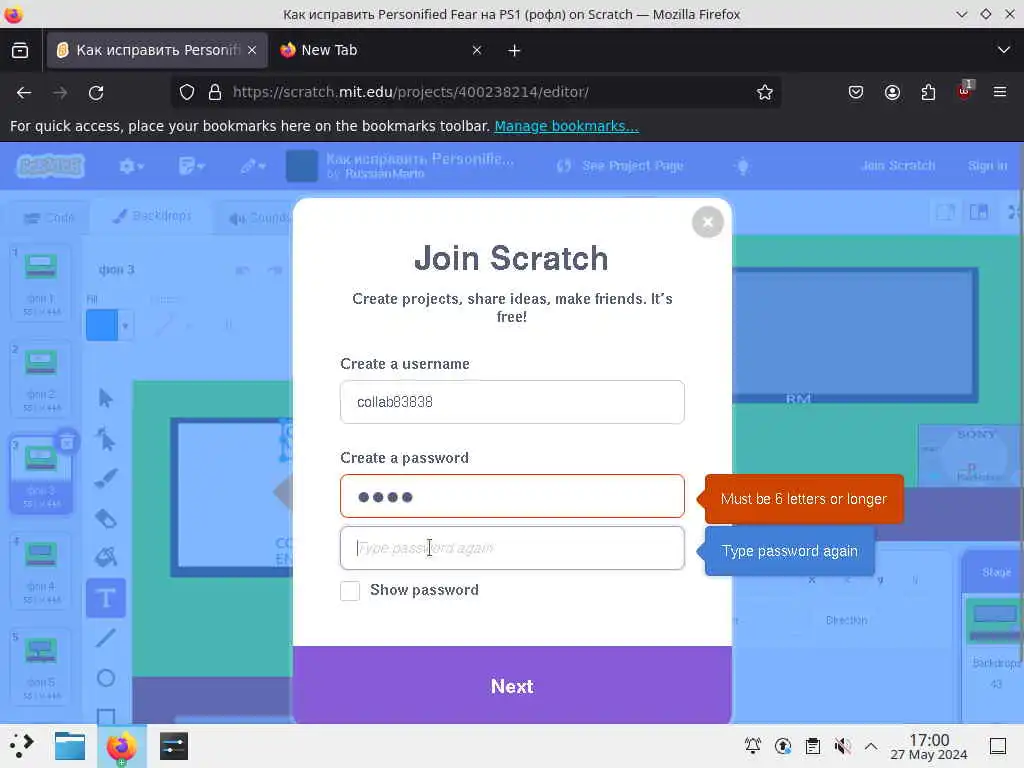Go back with the browser back arrow
This screenshot has height=768, width=1024.
[24, 93]
